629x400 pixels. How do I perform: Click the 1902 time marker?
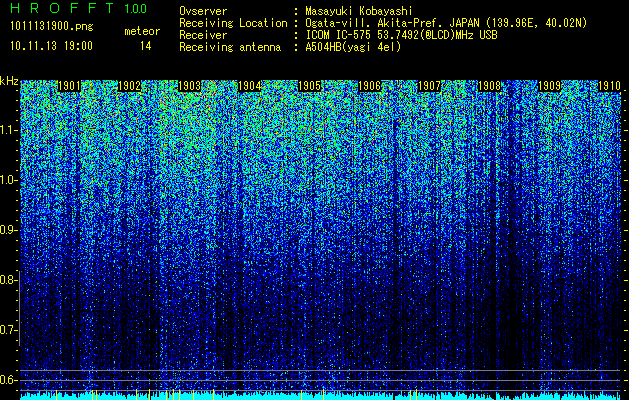tap(130, 86)
